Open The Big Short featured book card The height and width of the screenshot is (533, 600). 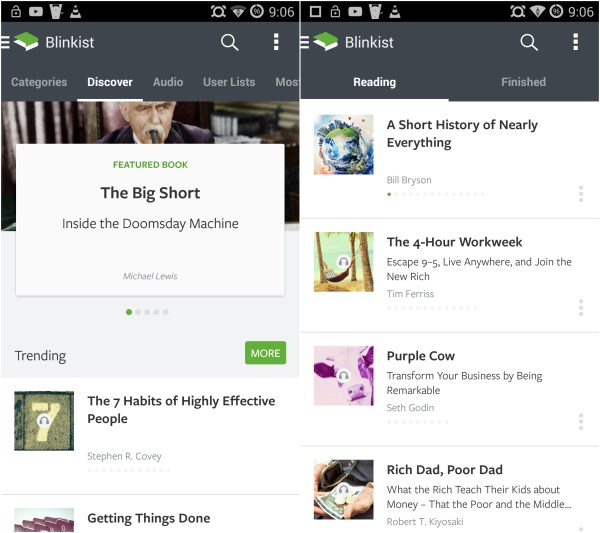pyautogui.click(x=150, y=220)
